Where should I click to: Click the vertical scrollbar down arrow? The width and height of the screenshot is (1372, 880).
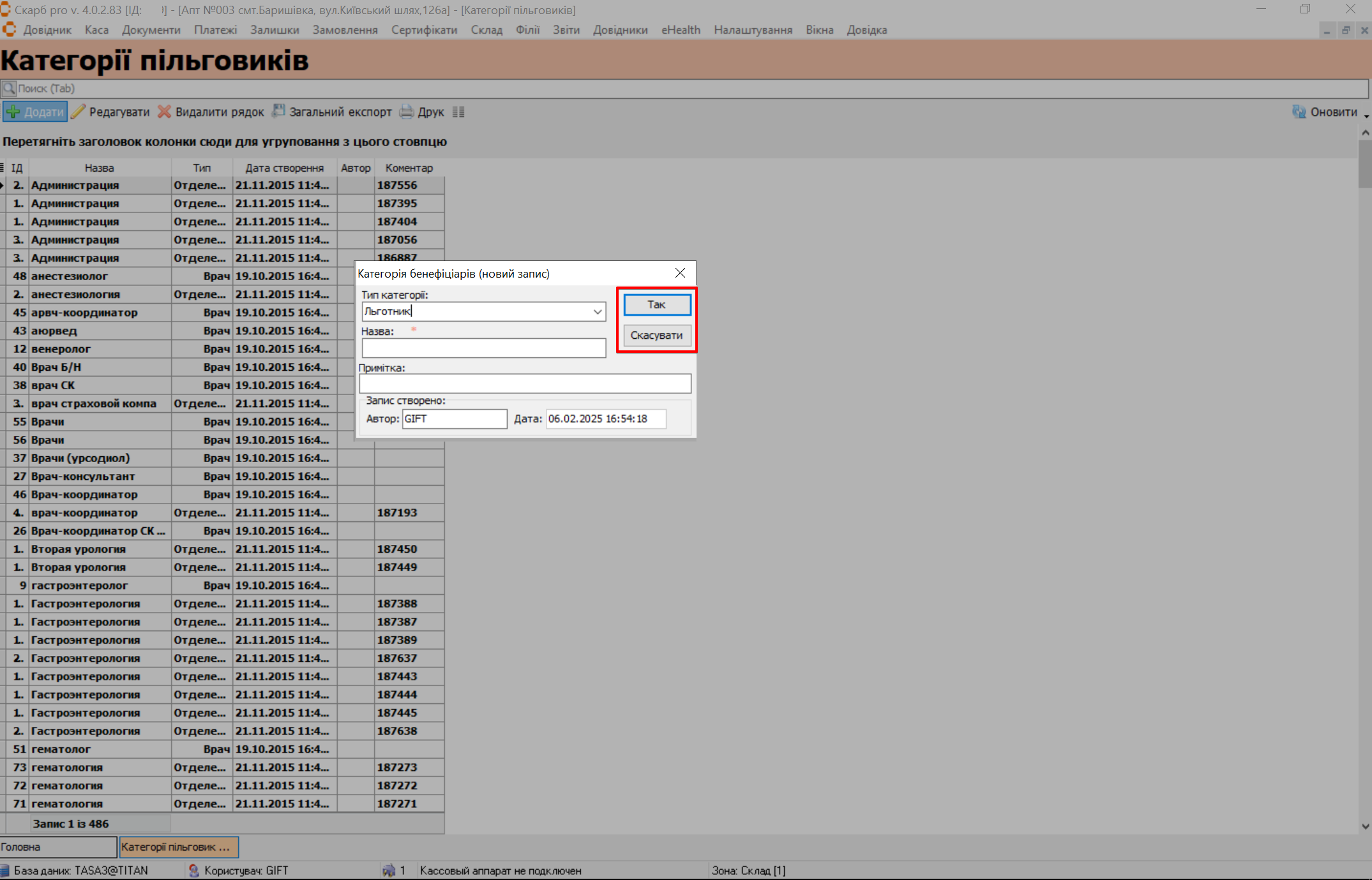(1365, 826)
